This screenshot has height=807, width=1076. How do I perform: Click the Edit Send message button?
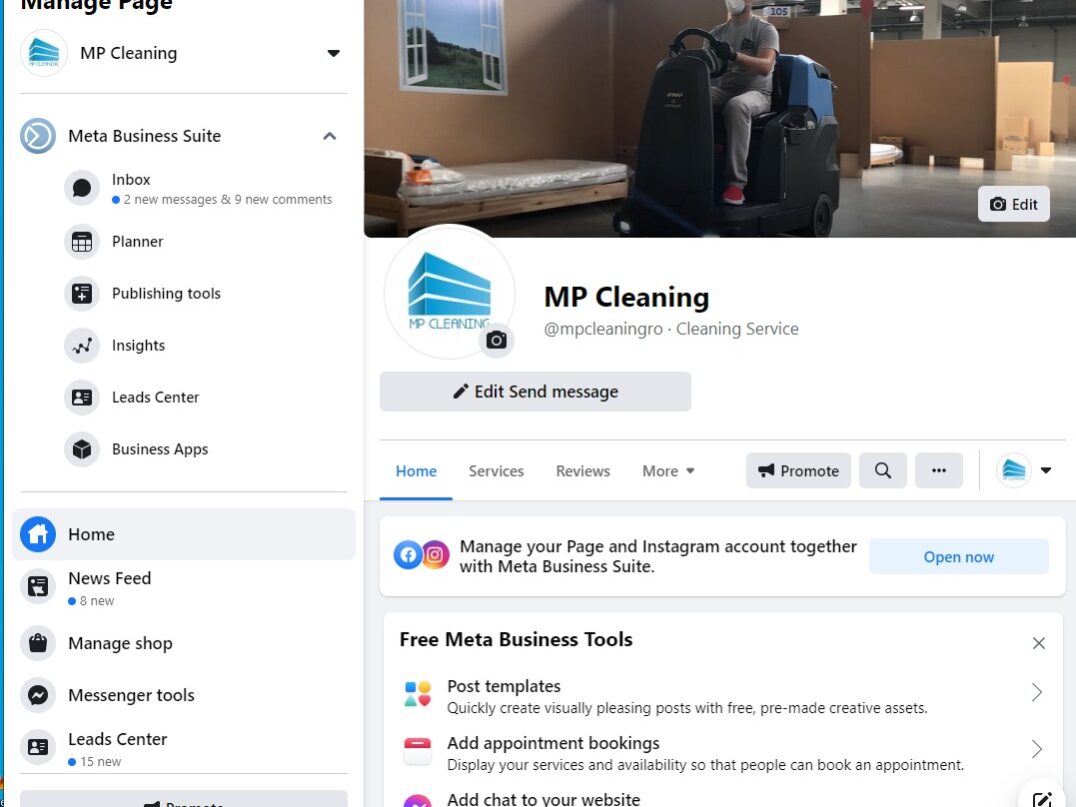pos(535,392)
